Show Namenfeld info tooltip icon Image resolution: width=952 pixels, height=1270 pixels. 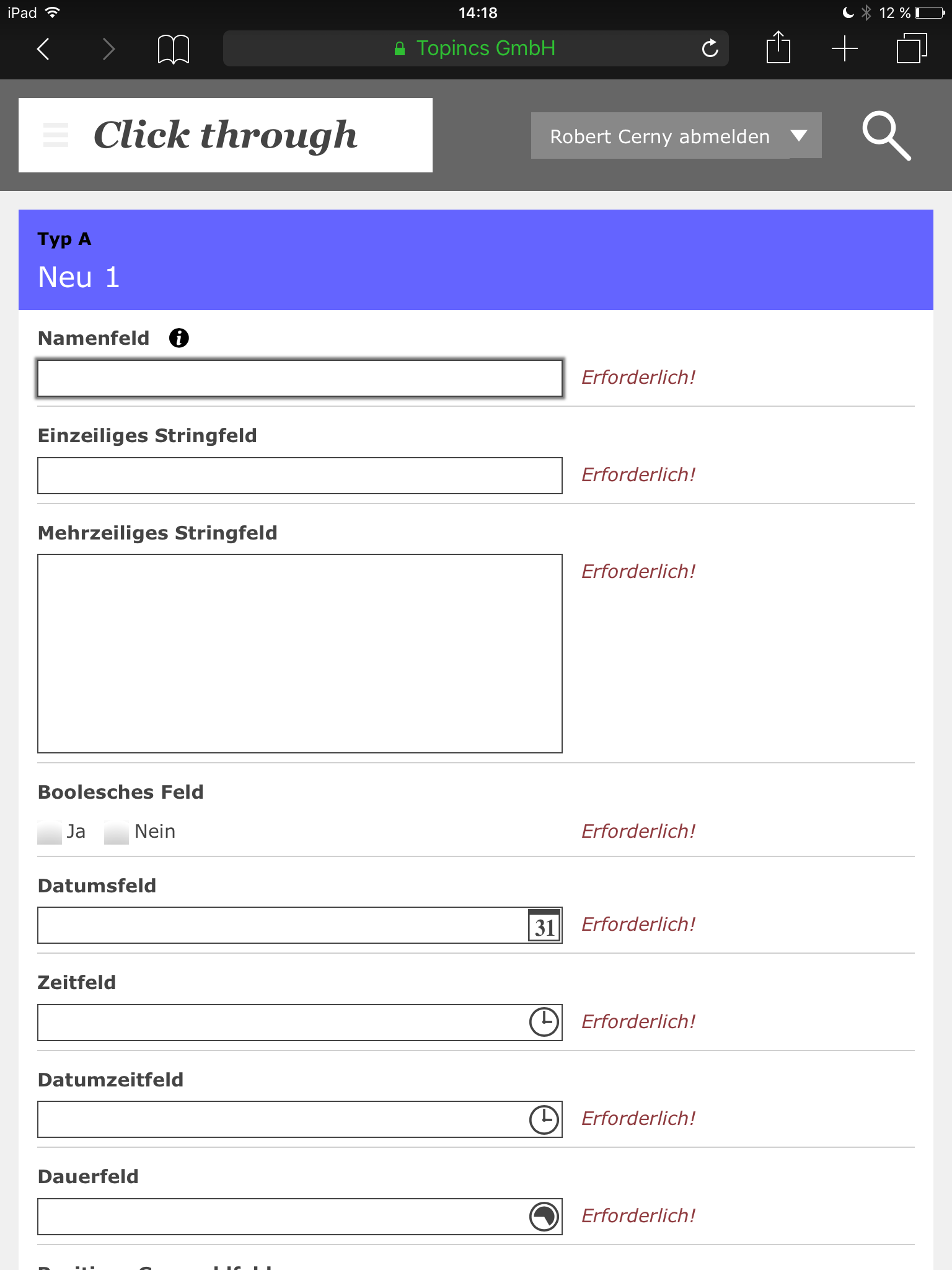(x=179, y=338)
